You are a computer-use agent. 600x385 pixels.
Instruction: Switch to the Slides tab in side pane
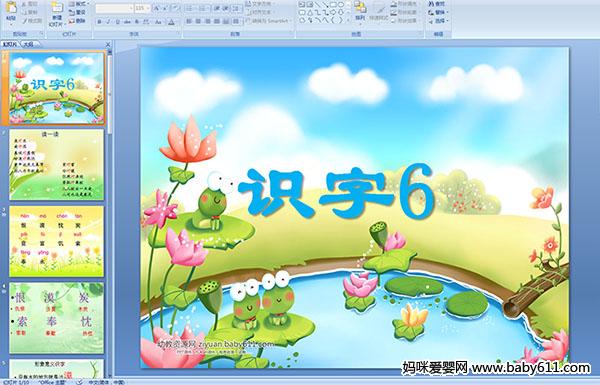tap(10, 44)
